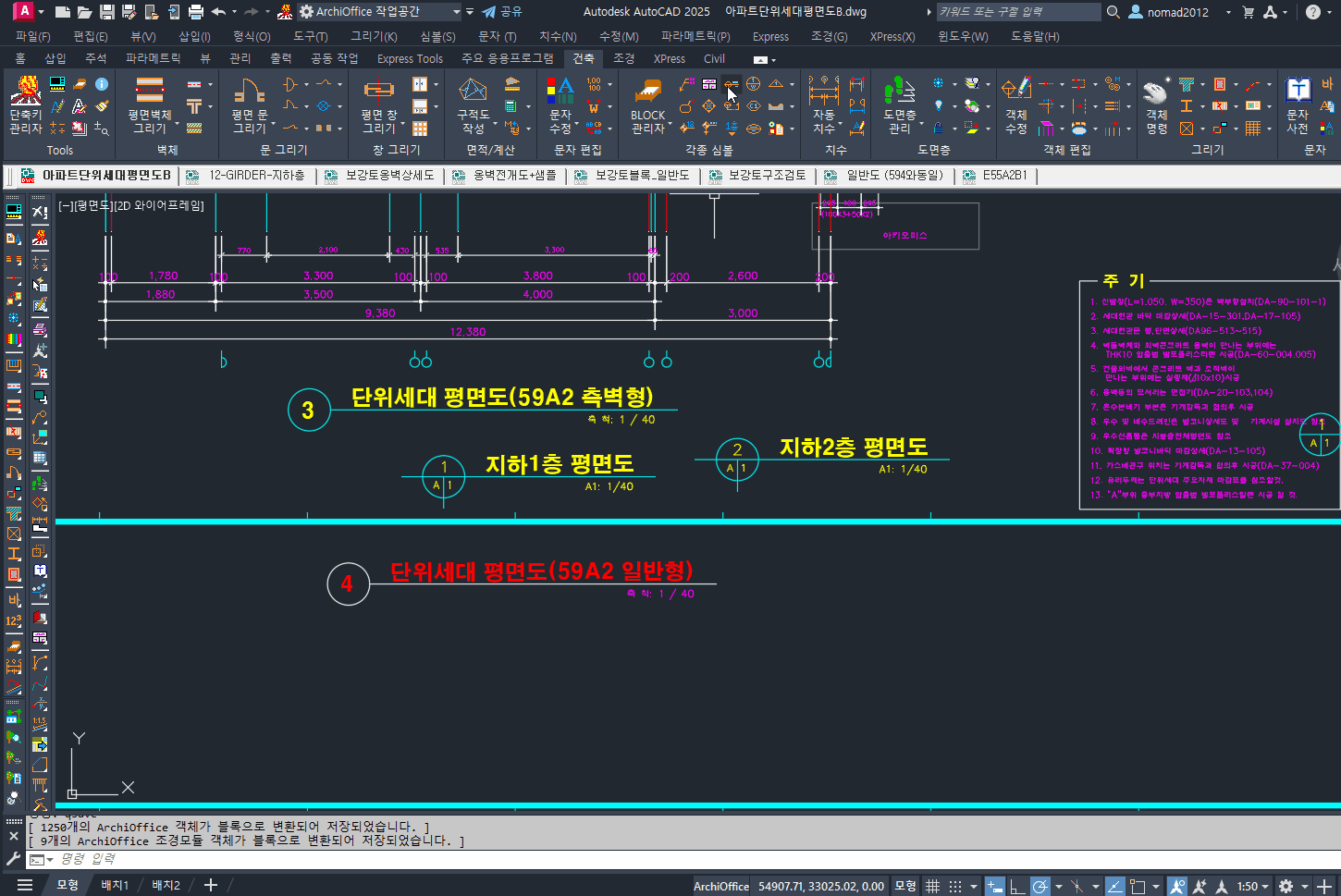
Task: Switch to the Civil ribbon tab
Action: [x=714, y=58]
